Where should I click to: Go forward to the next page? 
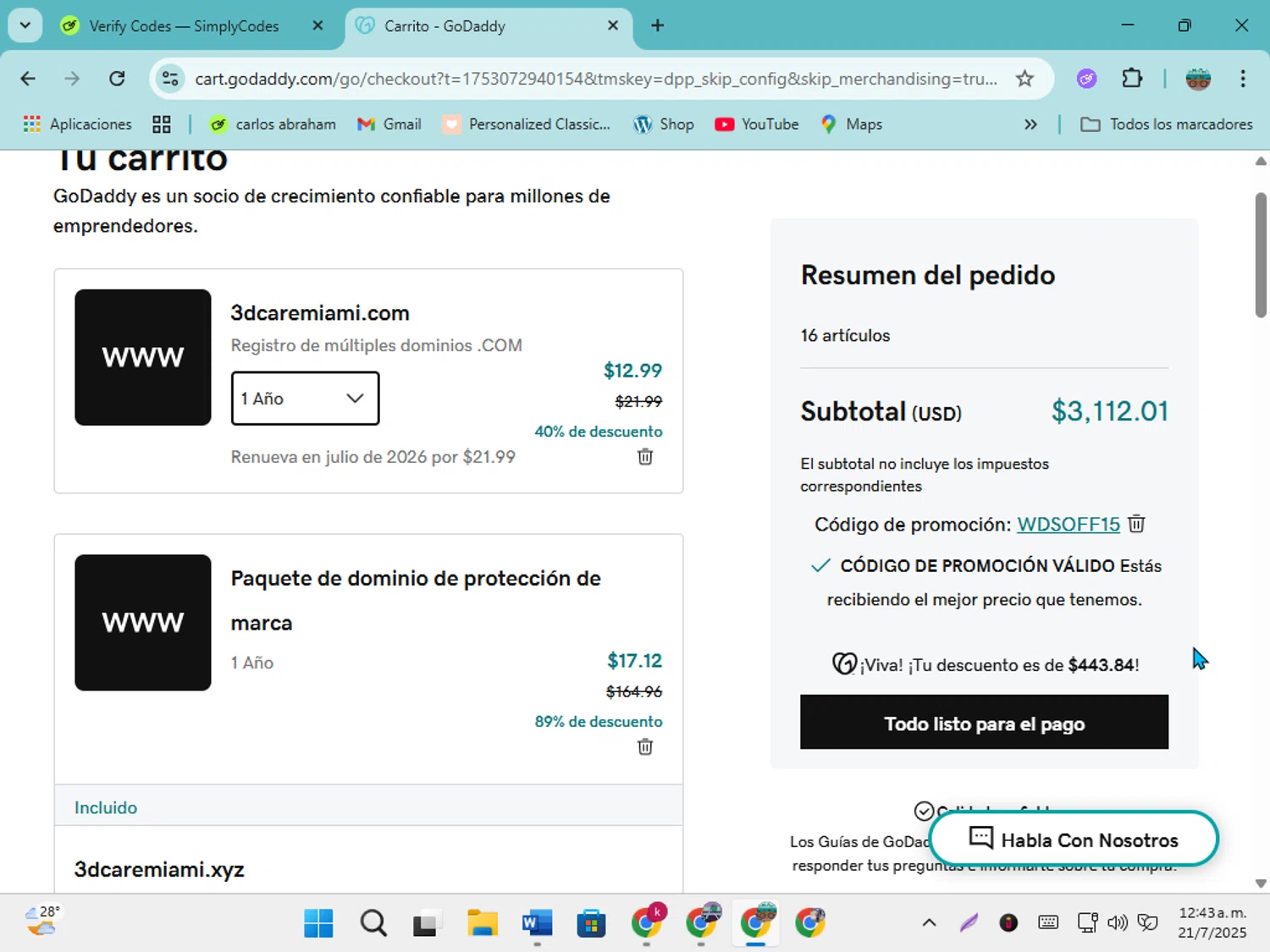tap(72, 79)
